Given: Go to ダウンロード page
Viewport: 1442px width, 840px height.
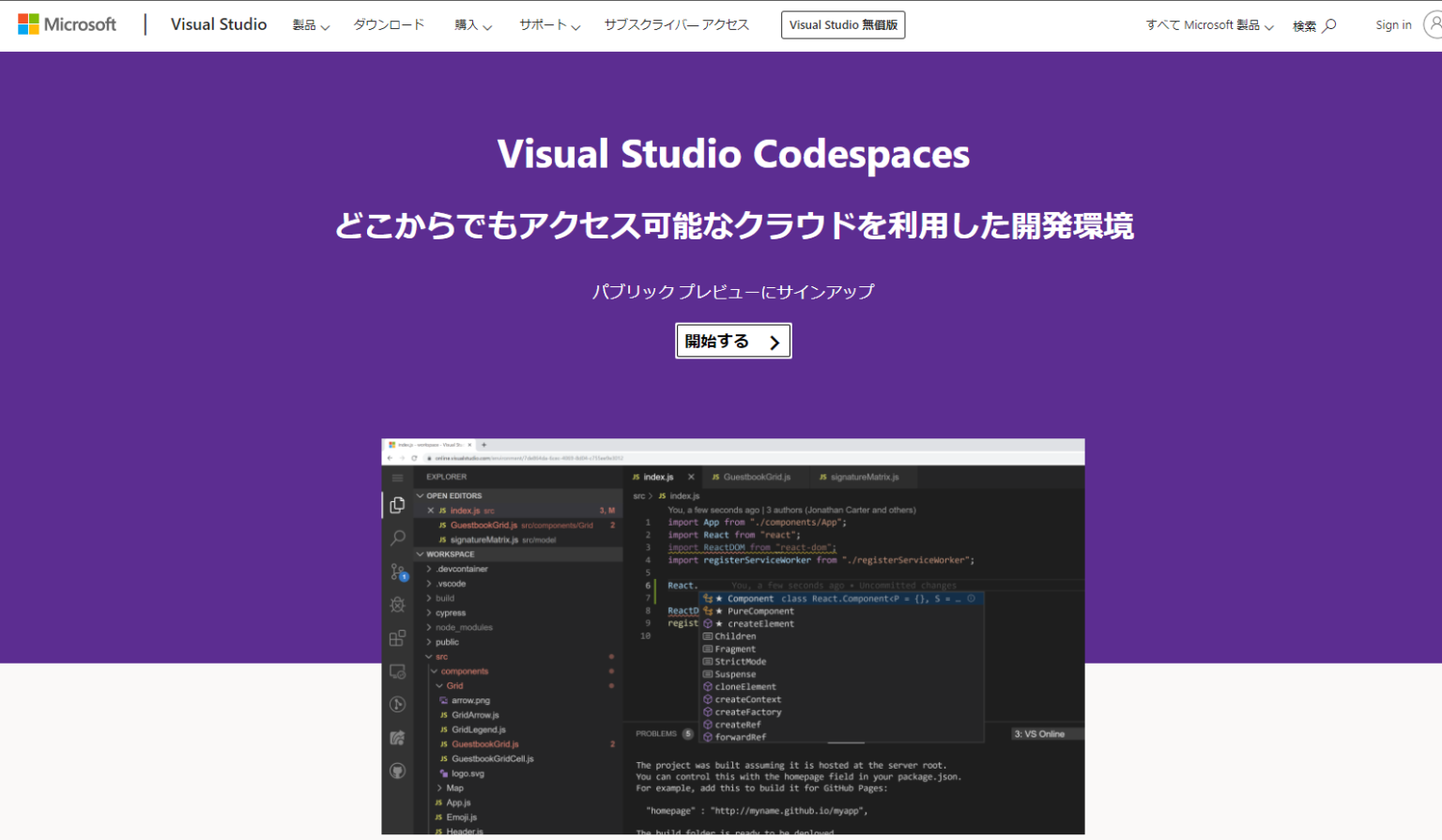Looking at the screenshot, I should pos(389,25).
